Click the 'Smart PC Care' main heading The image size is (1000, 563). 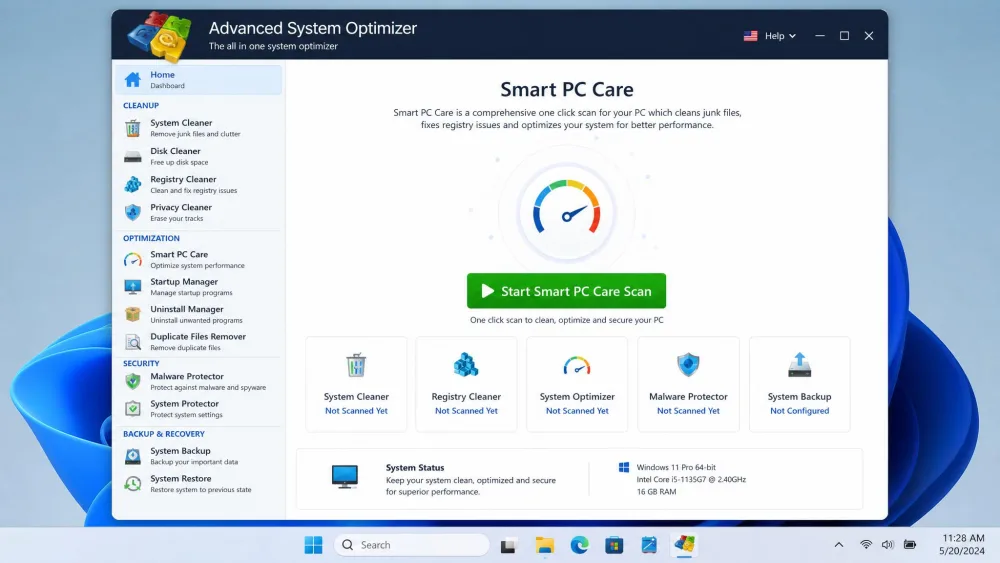tap(566, 89)
